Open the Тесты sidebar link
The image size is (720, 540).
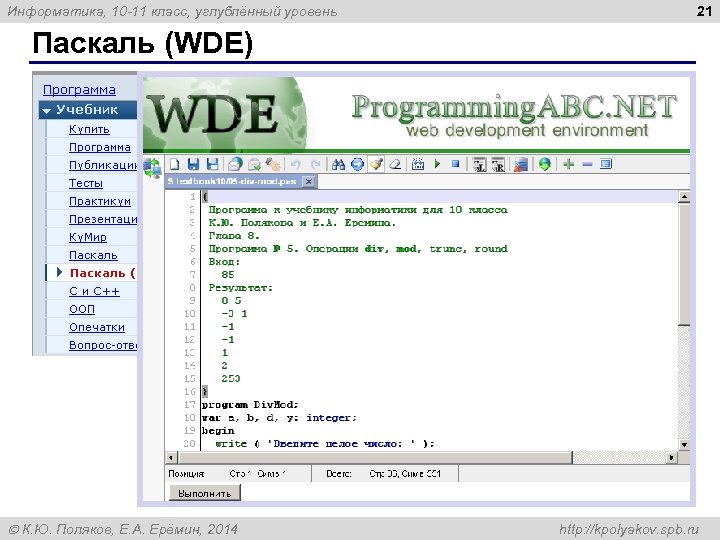coord(86,183)
